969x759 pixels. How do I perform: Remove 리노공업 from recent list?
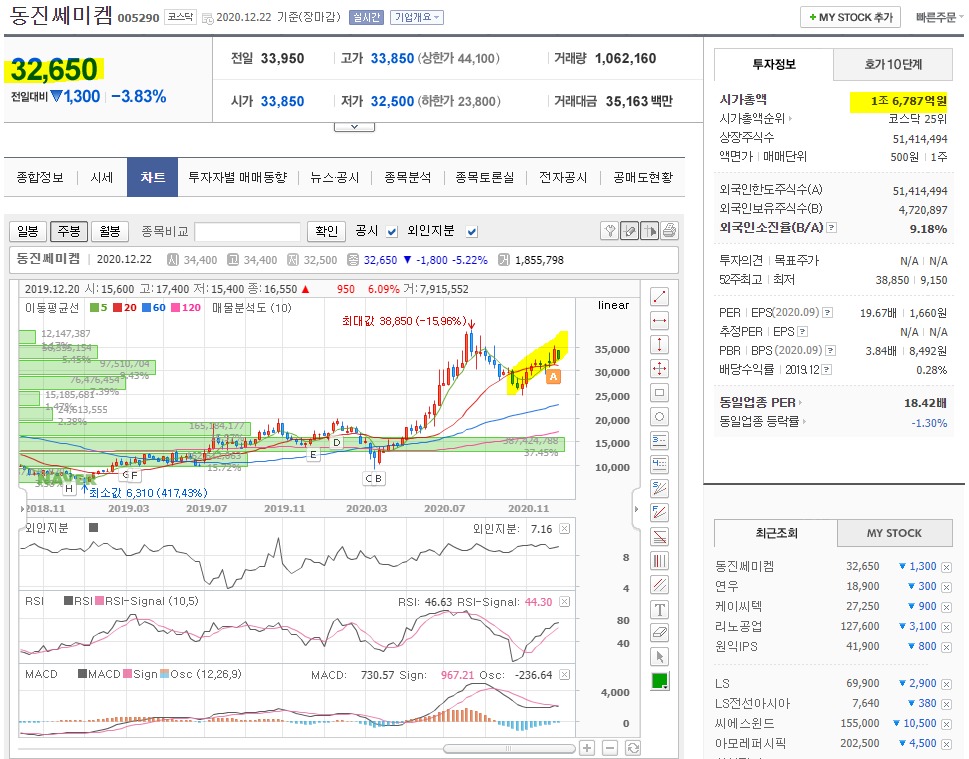point(946,627)
